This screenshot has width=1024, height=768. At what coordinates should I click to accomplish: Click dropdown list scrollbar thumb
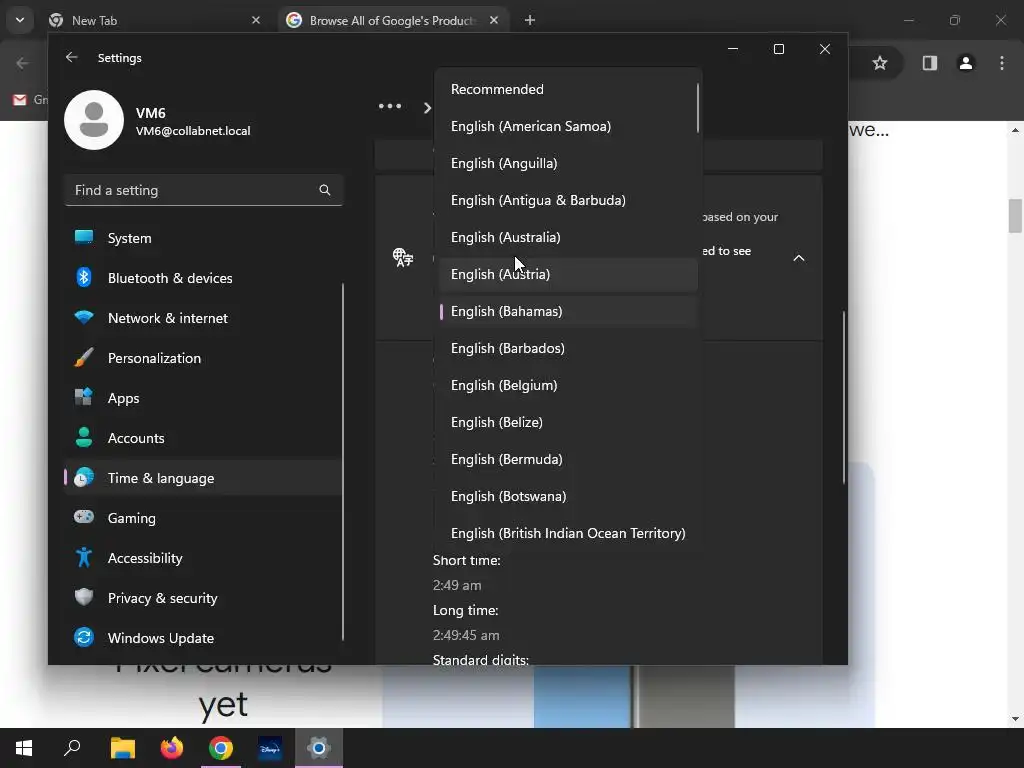click(697, 108)
